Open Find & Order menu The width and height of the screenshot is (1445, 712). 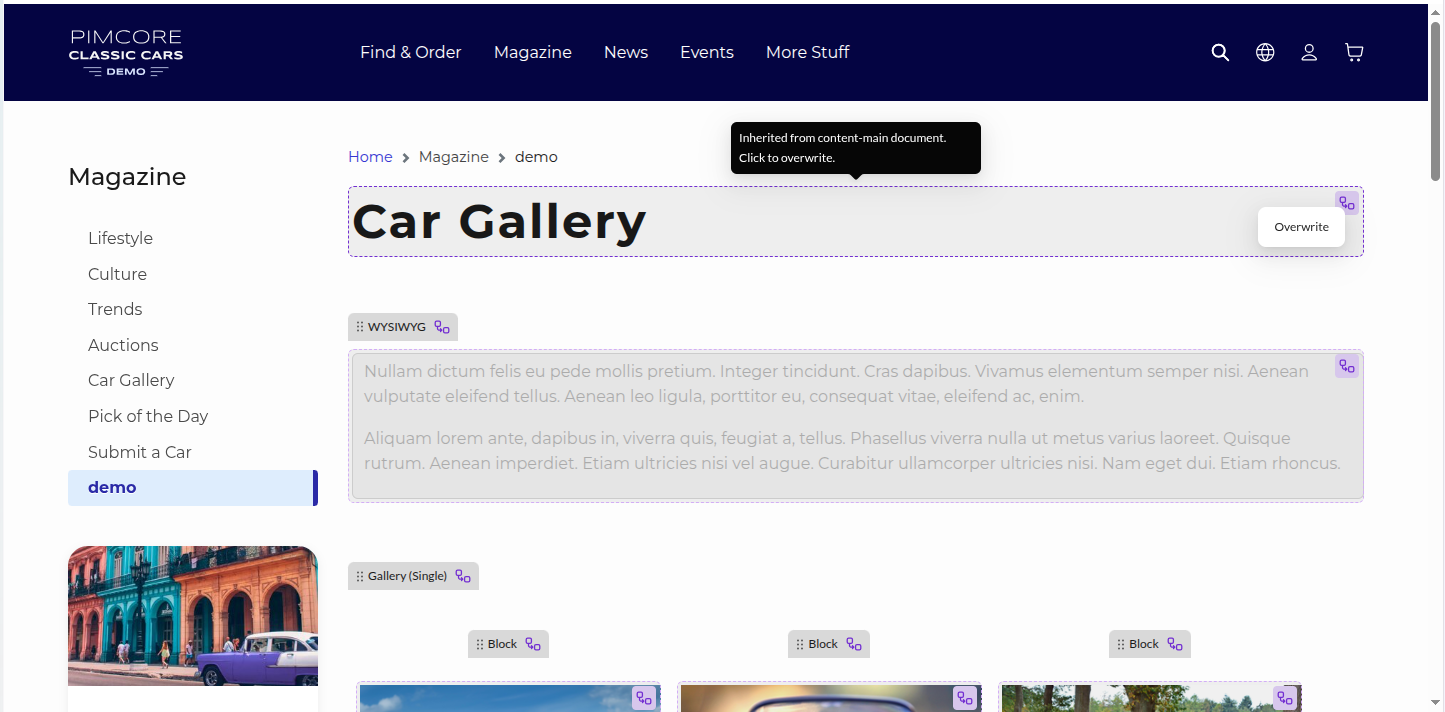411,52
